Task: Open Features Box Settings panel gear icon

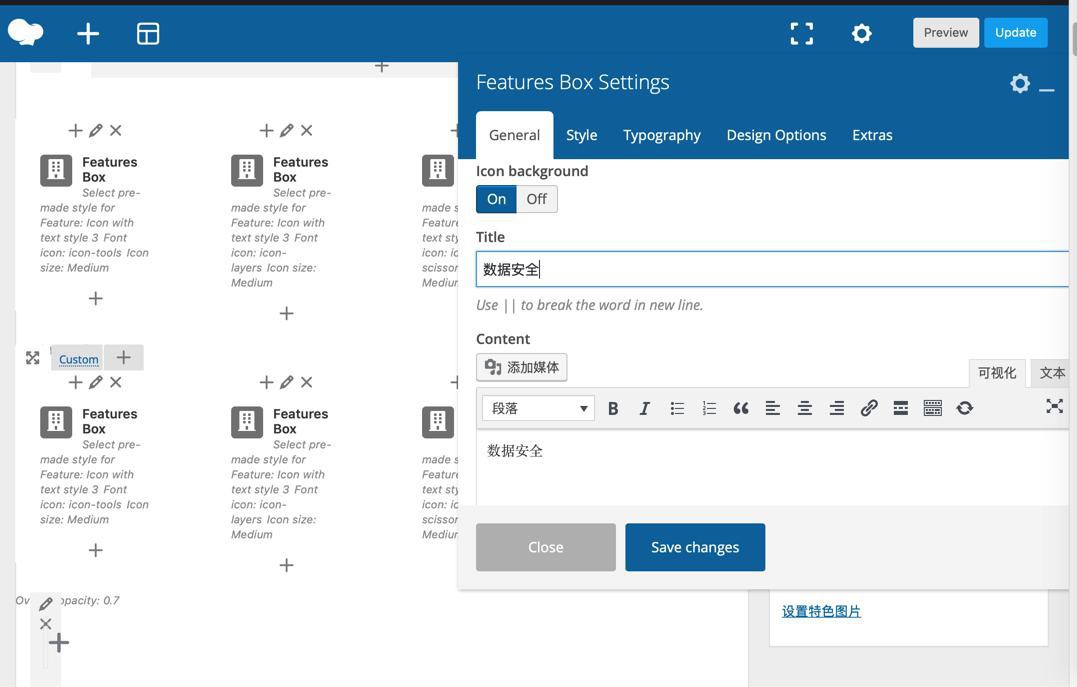Action: (x=1020, y=83)
